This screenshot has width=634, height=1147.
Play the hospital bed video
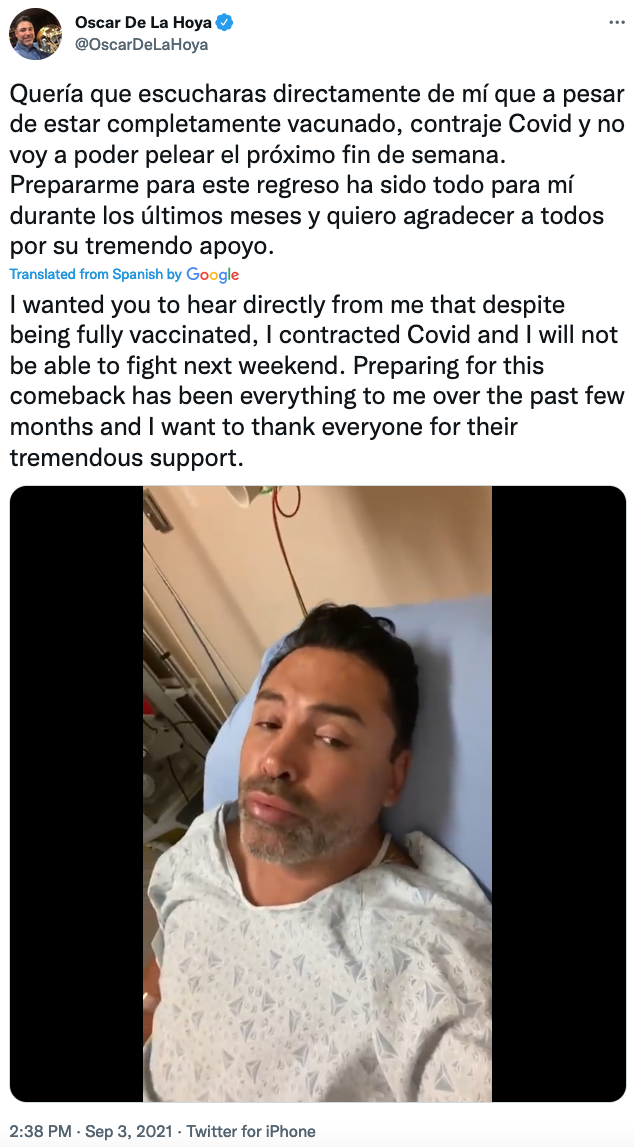click(x=317, y=794)
